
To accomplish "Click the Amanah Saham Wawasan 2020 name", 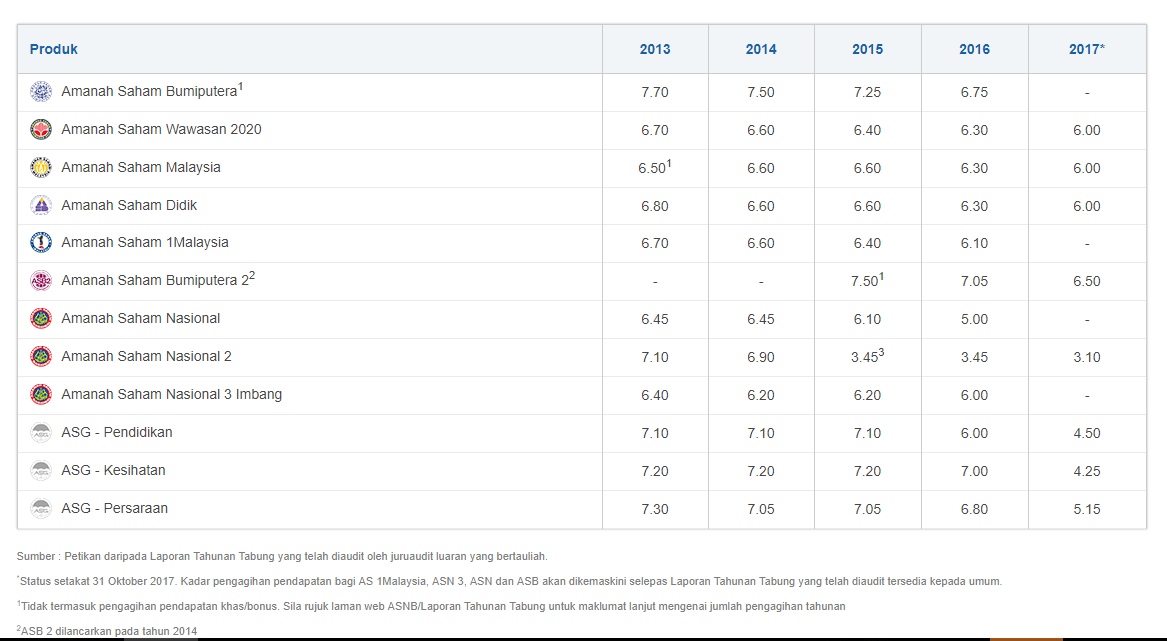I will (162, 130).
